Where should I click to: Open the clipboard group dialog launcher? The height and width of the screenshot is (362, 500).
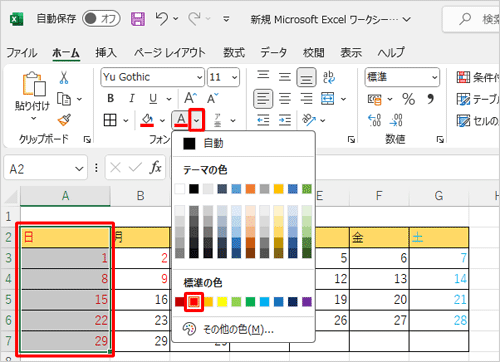click(x=87, y=140)
